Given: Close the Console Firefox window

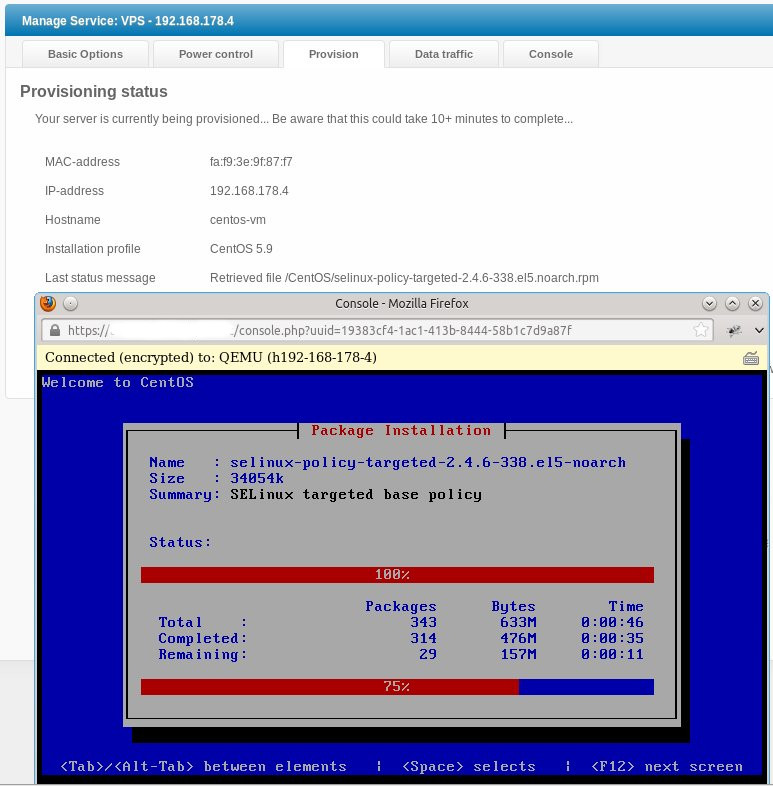Looking at the screenshot, I should pos(755,303).
